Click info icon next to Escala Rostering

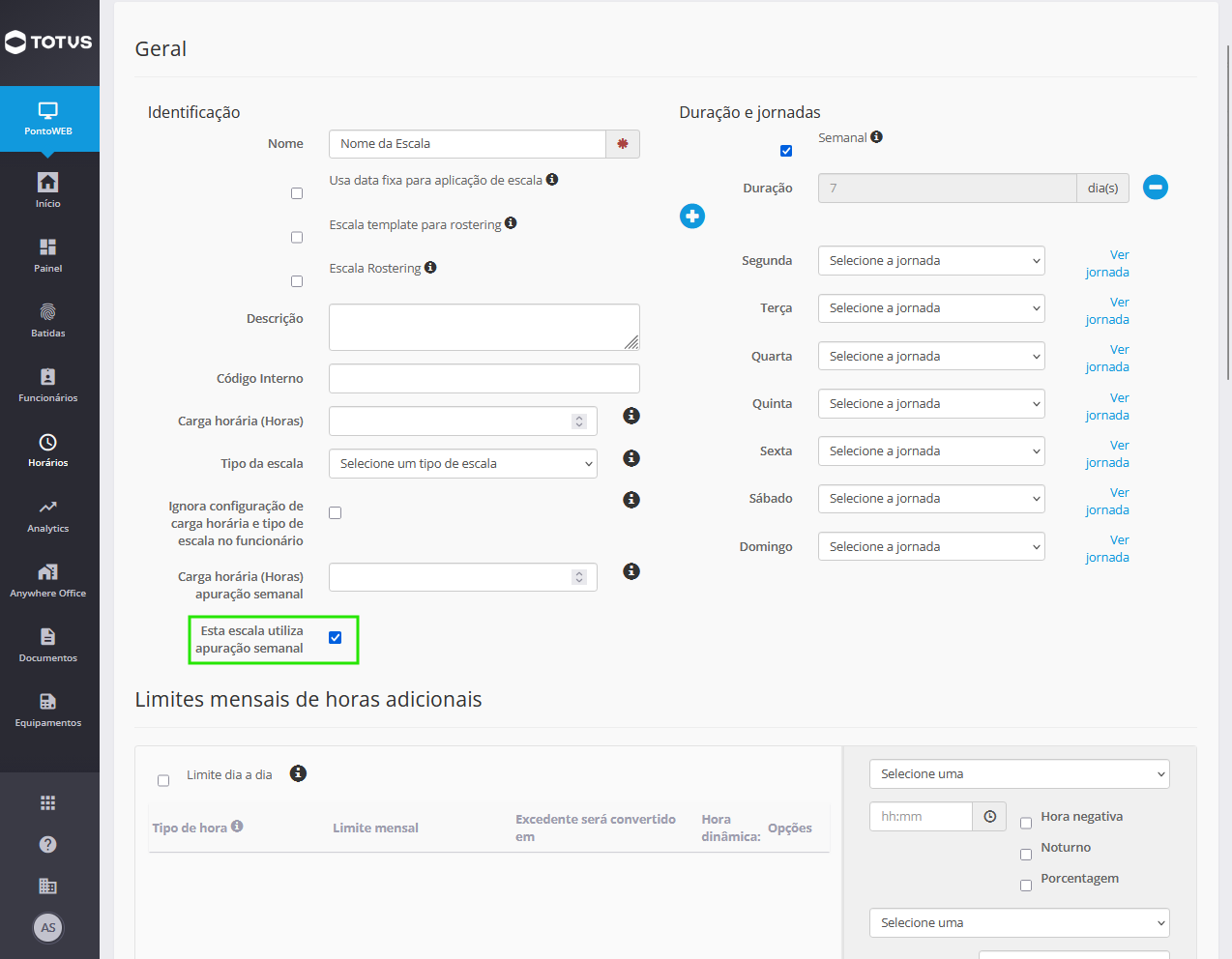[430, 268]
